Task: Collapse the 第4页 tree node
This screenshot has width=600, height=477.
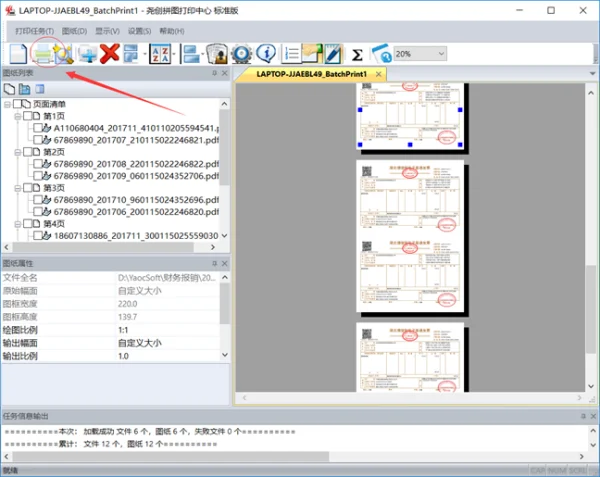Action: (x=17, y=224)
